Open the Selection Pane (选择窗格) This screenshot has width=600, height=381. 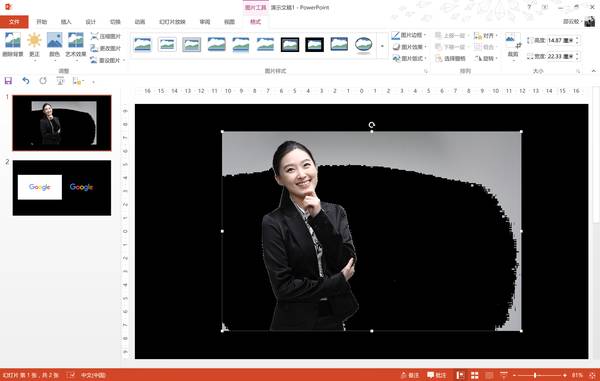[450, 58]
